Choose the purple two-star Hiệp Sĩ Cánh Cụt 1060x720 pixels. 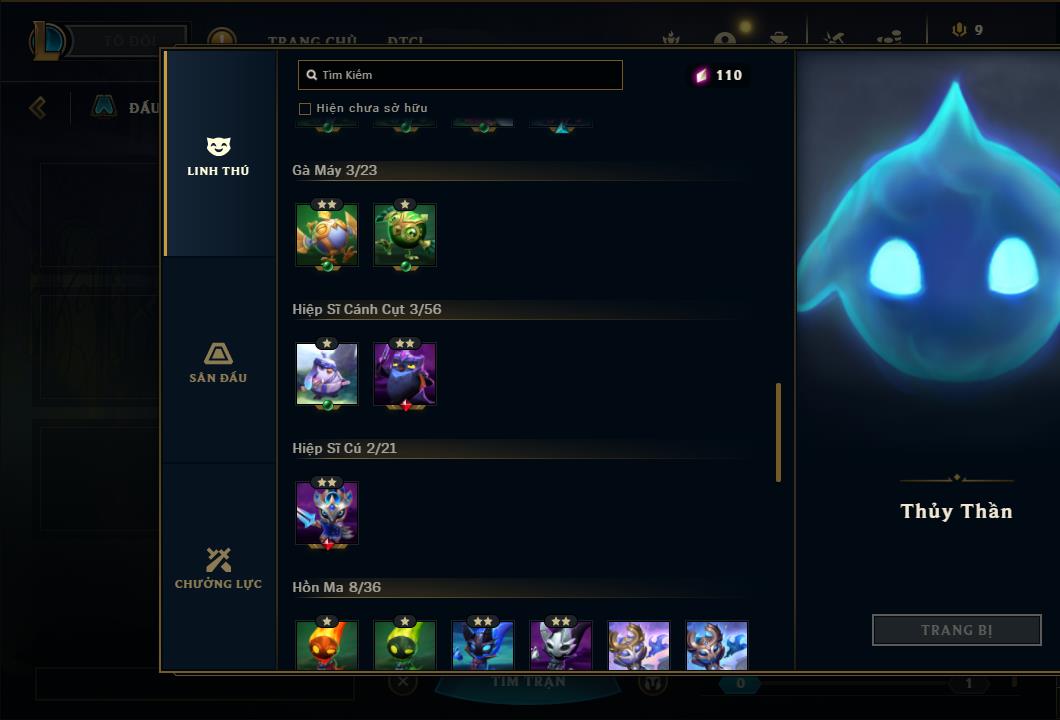pyautogui.click(x=405, y=374)
